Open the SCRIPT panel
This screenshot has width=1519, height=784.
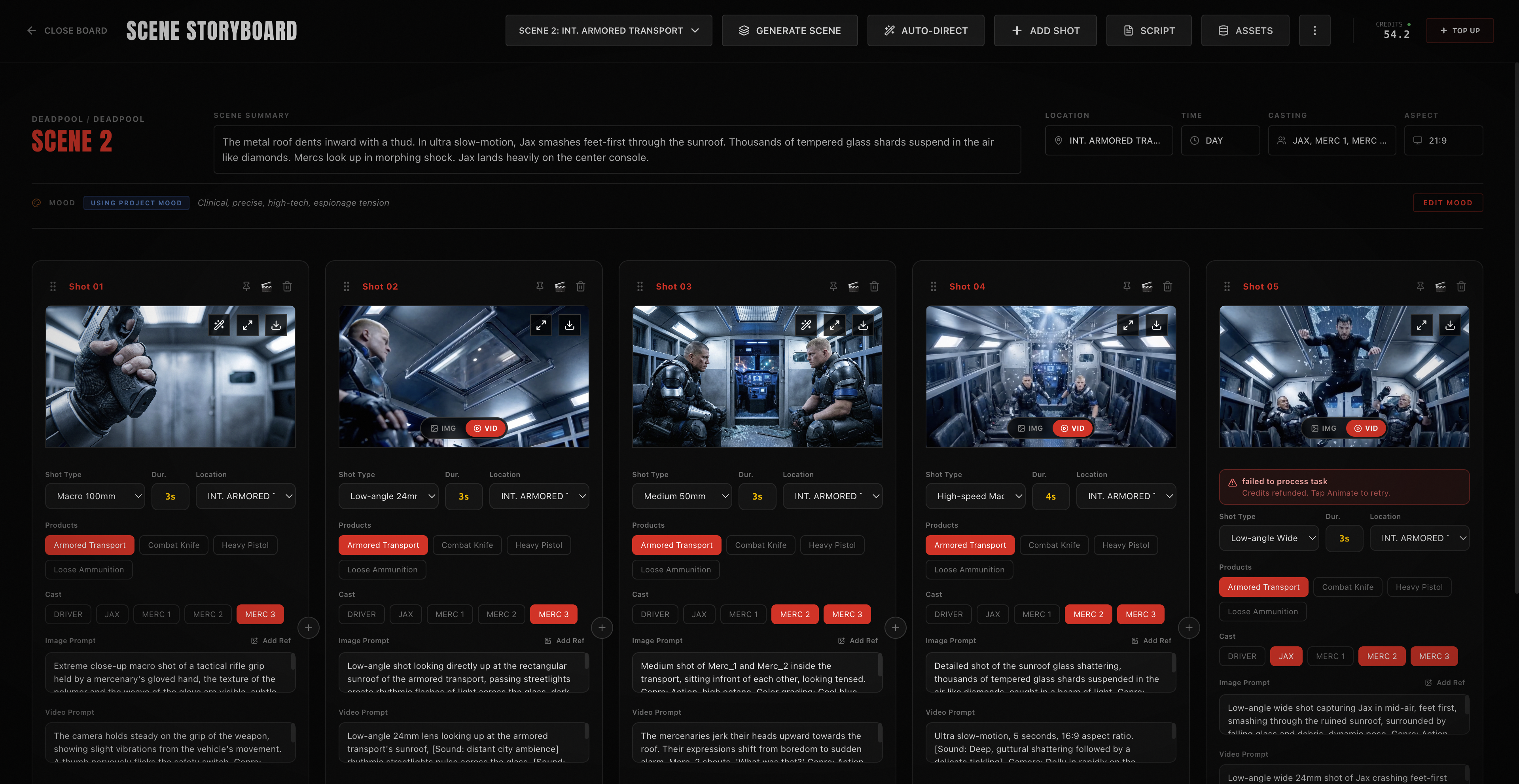click(x=1148, y=30)
